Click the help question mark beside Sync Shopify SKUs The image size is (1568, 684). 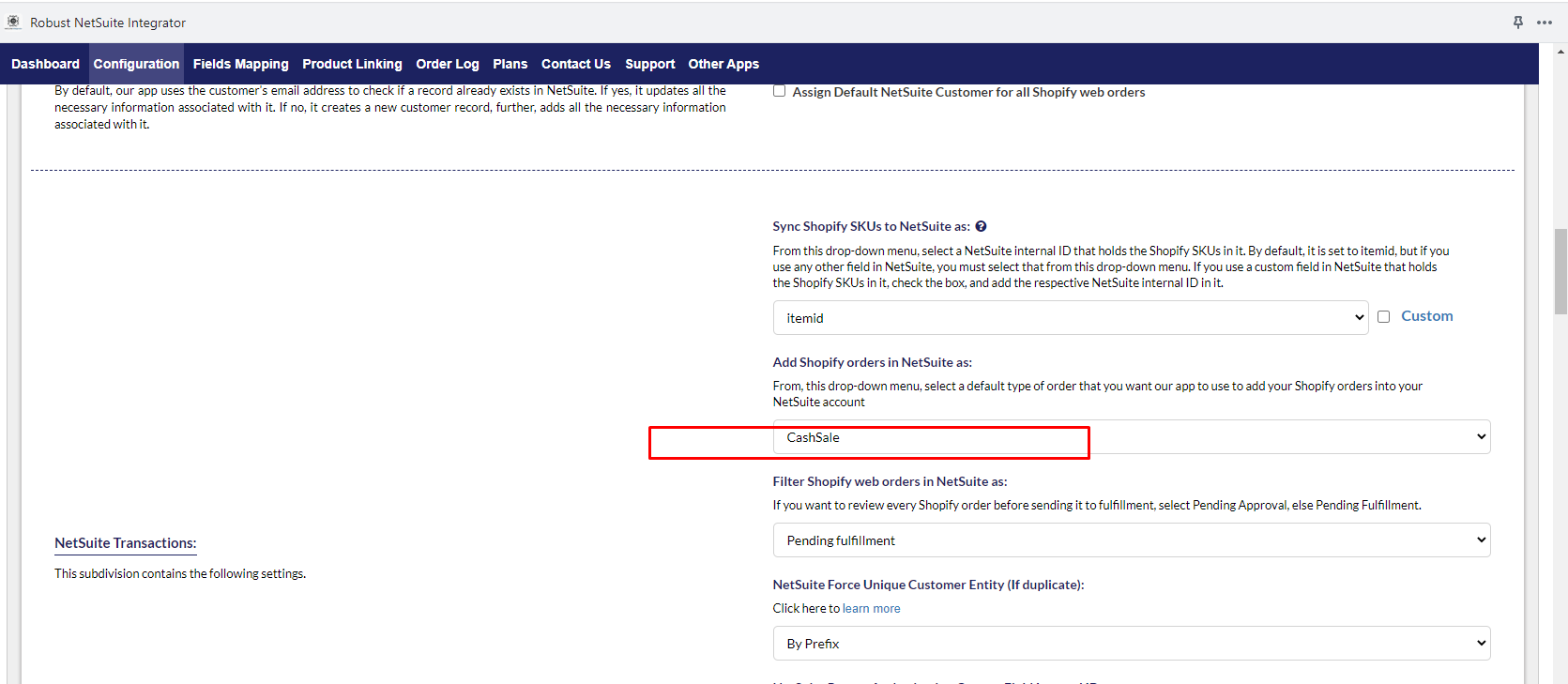pyautogui.click(x=981, y=226)
